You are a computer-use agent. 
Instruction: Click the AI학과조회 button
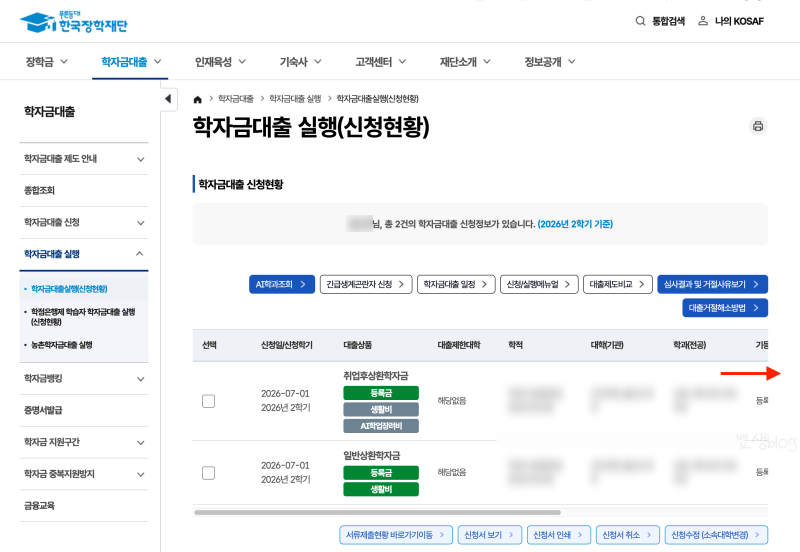(282, 284)
